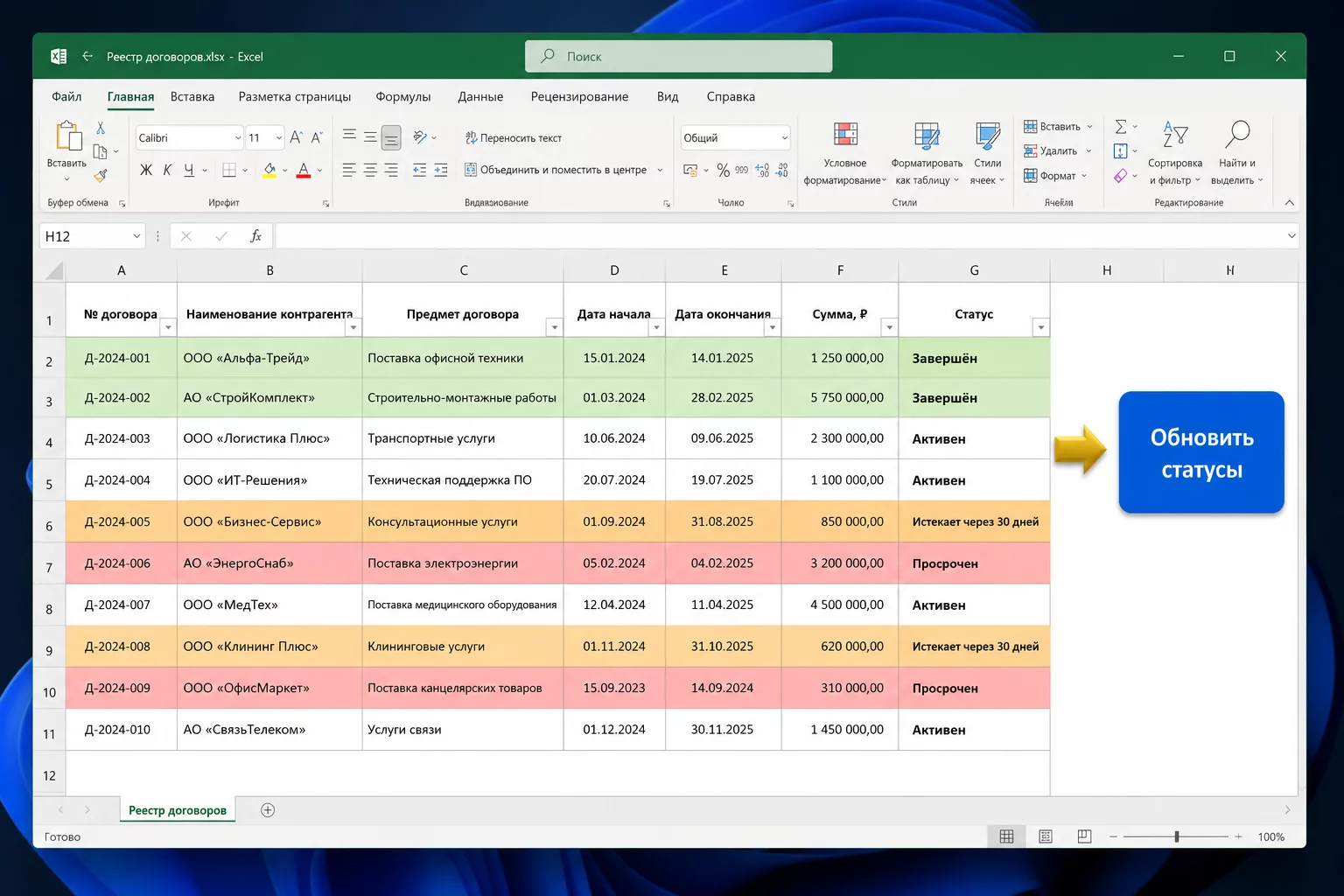This screenshot has height=896, width=1344.
Task: Increase indent icon
Action: [x=441, y=170]
